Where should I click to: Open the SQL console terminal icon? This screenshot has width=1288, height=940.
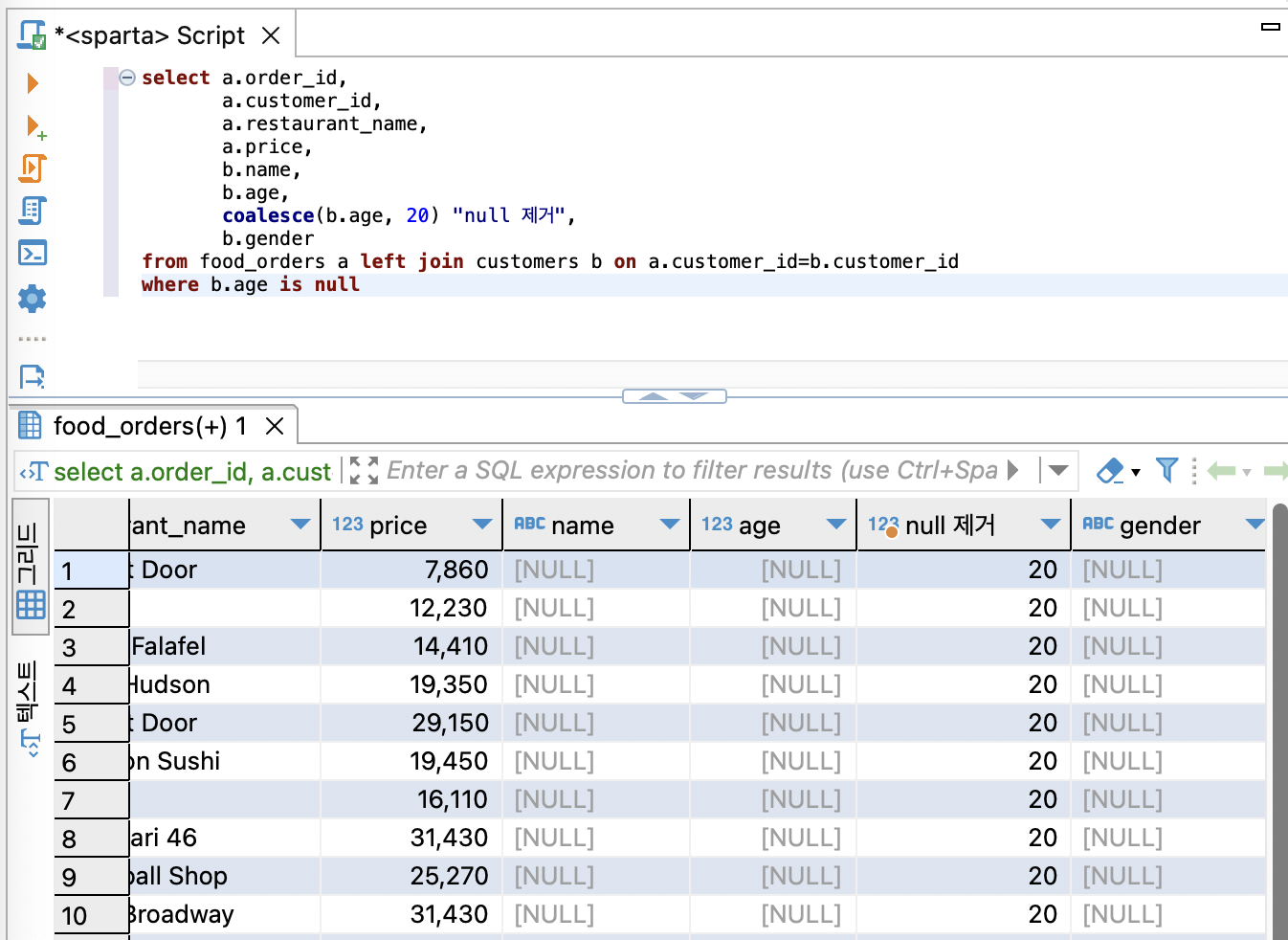33,253
